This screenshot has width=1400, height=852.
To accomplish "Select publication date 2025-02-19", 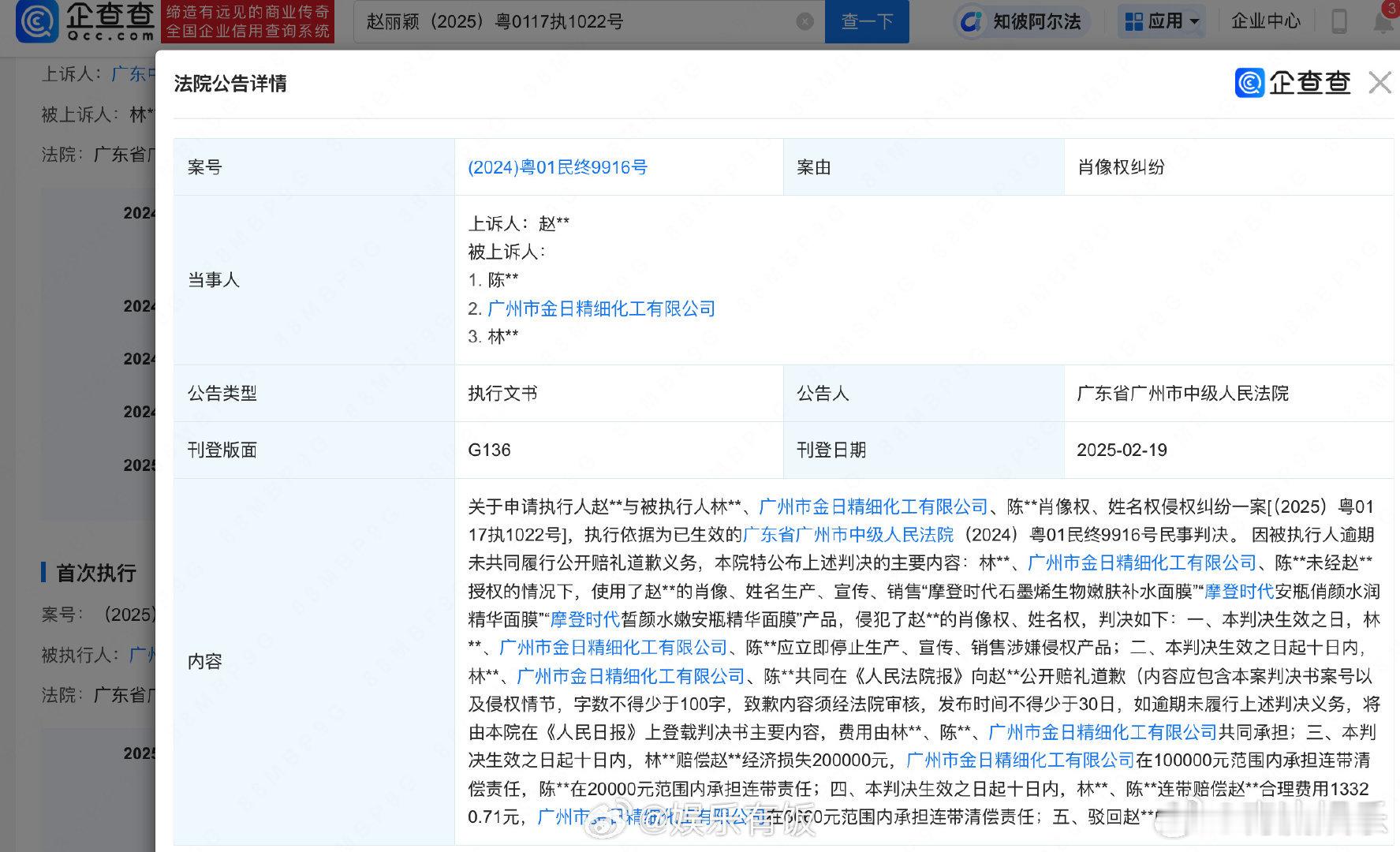I will 1122,450.
